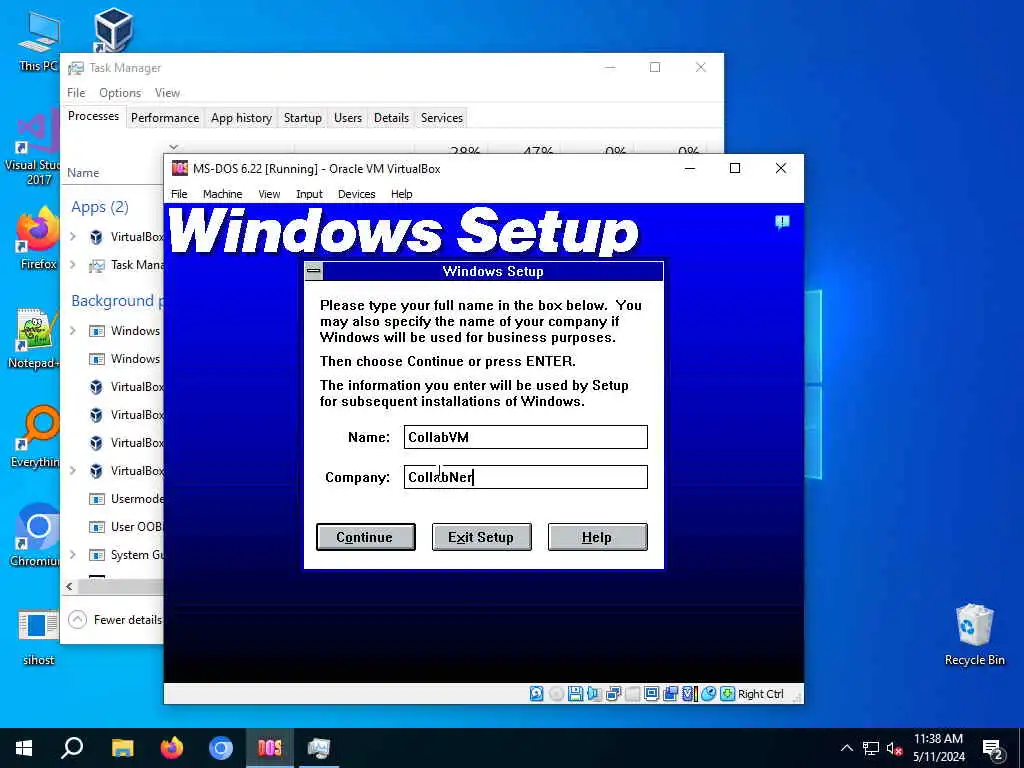The width and height of the screenshot is (1024, 768).
Task: Click the audio speaker icon in VirtualBox status bar
Action: [594, 694]
